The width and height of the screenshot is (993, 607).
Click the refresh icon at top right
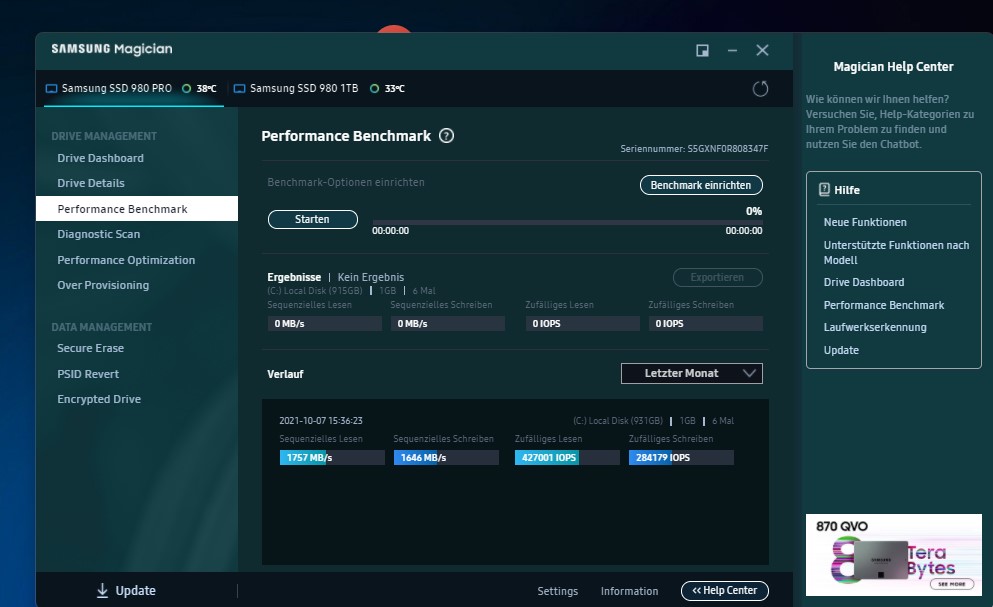coord(760,89)
